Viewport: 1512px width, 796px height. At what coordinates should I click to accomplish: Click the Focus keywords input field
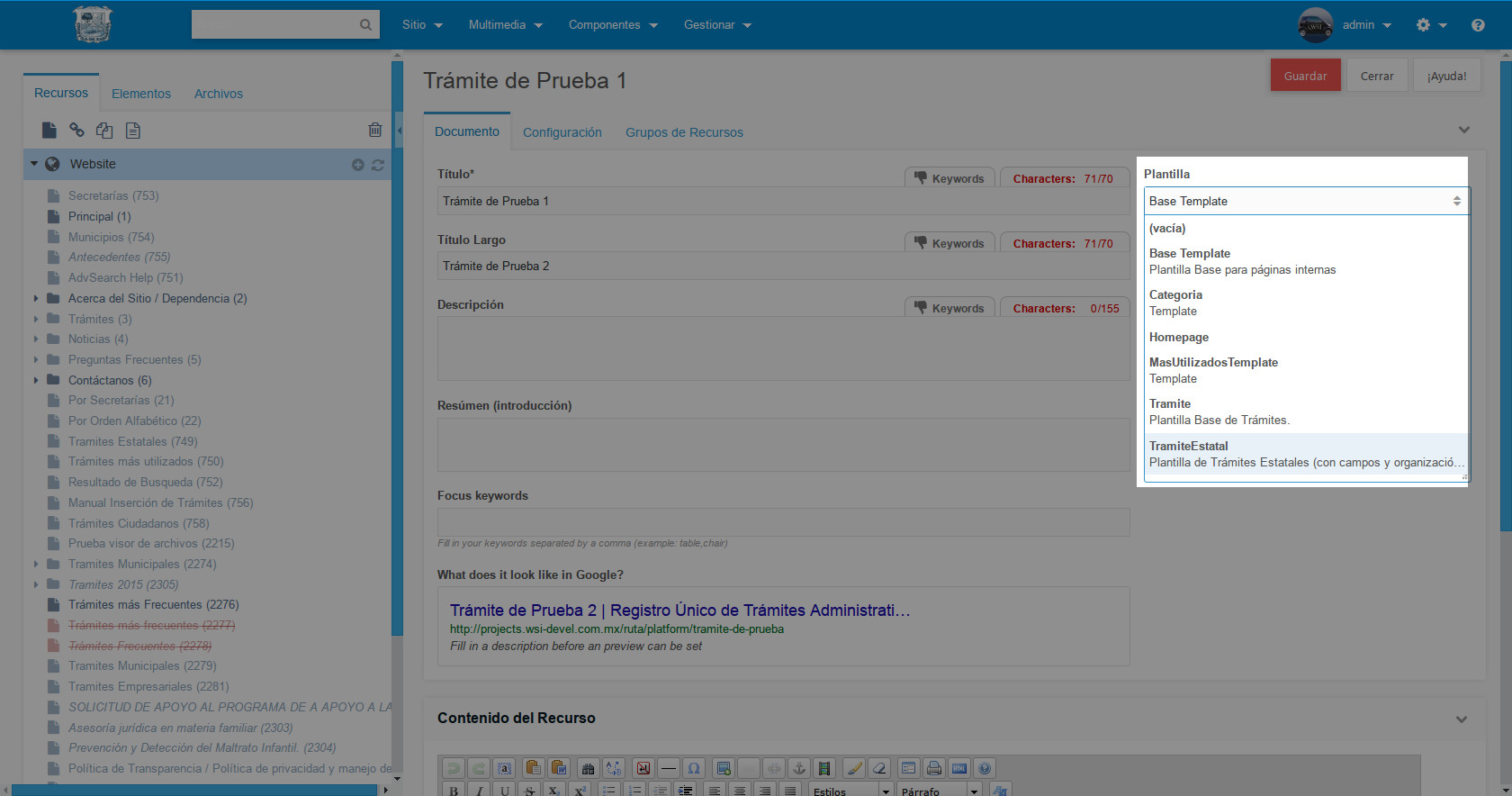tap(783, 522)
